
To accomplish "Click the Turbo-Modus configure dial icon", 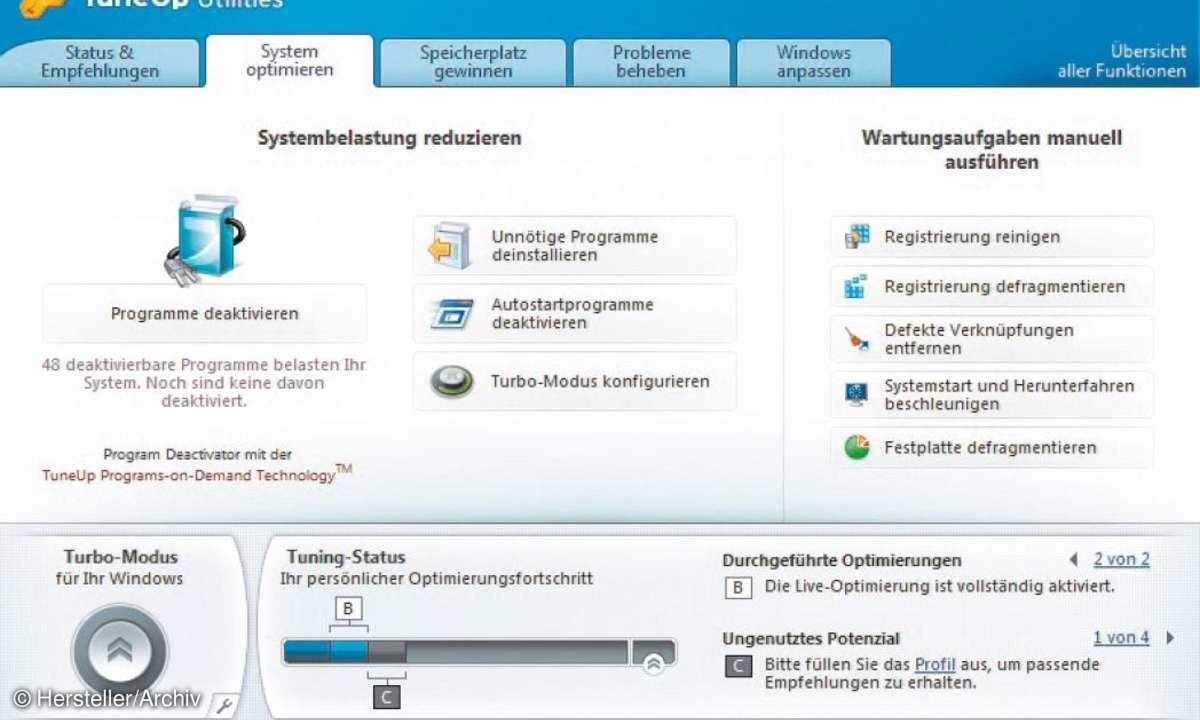I will click(x=451, y=382).
